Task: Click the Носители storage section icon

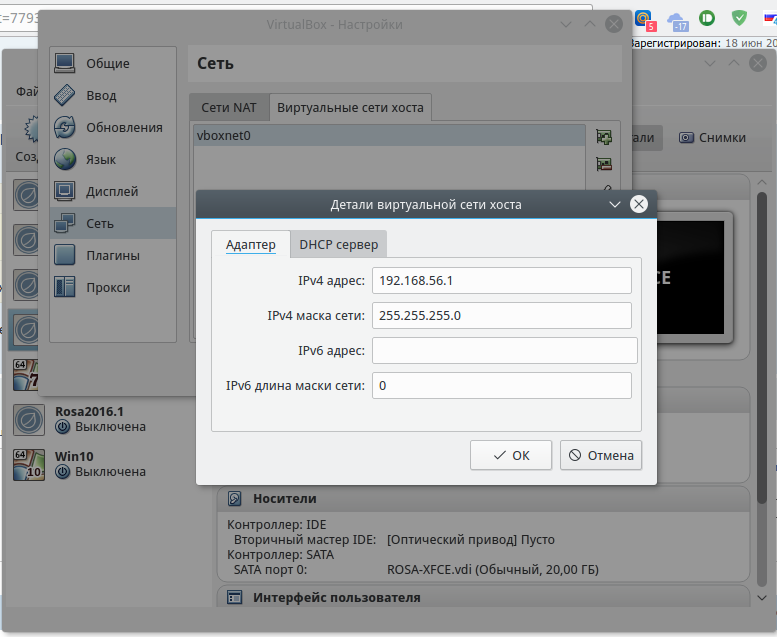Action: [x=234, y=499]
